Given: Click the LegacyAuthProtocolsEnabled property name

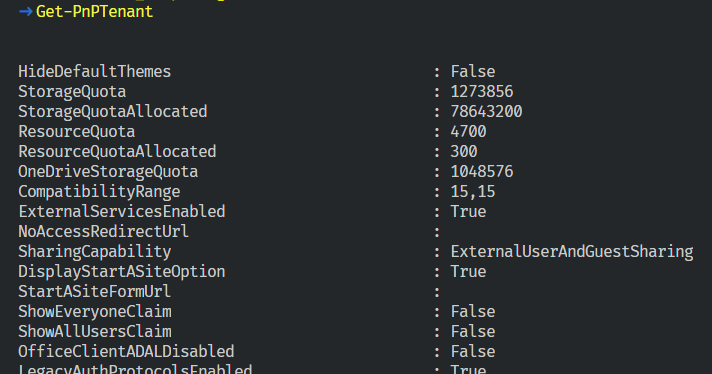Looking at the screenshot, I should pos(135,369).
